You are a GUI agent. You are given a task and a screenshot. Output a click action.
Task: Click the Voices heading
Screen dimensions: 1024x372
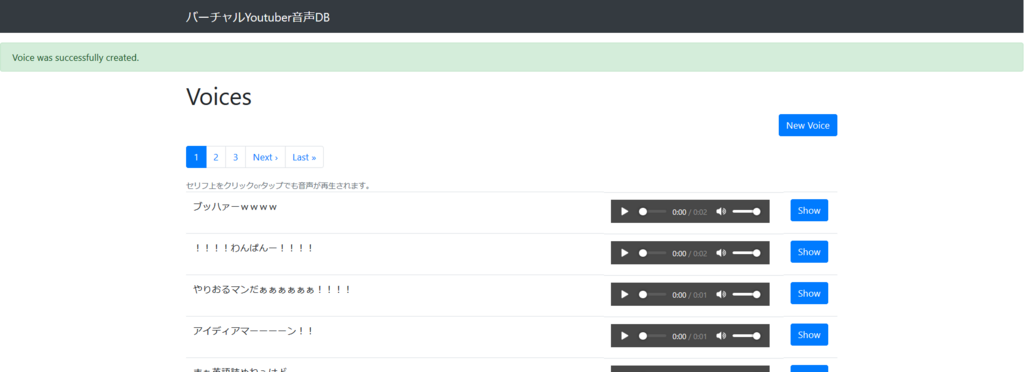(219, 97)
